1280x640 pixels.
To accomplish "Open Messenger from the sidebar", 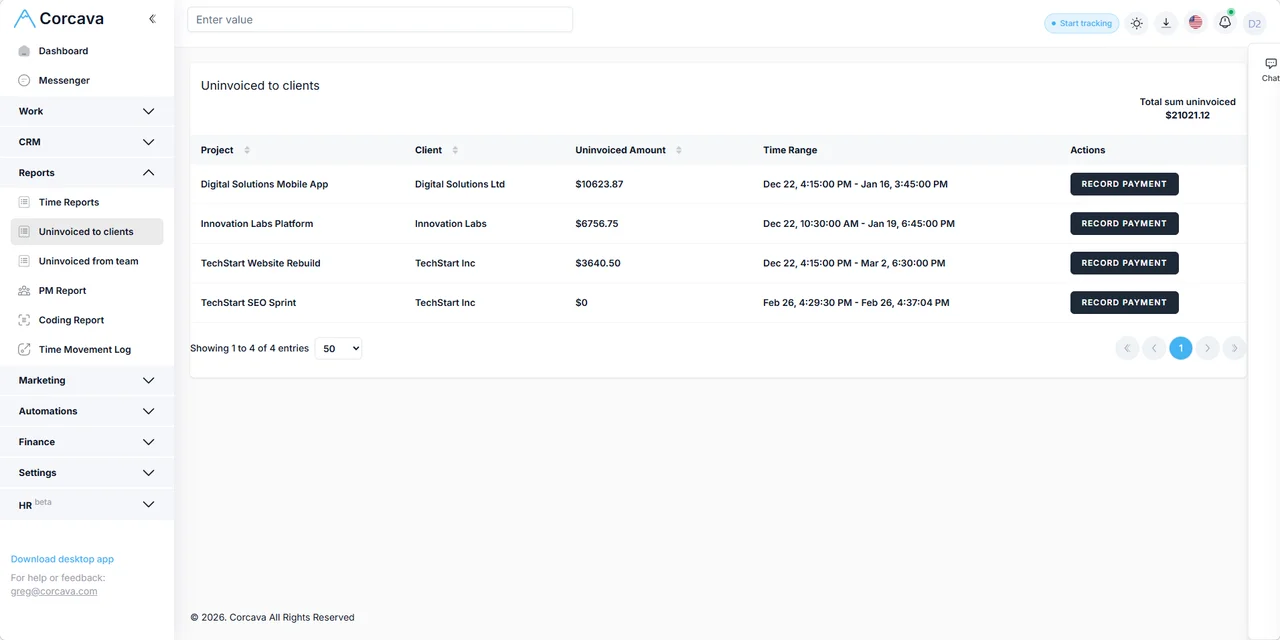I will (x=64, y=80).
